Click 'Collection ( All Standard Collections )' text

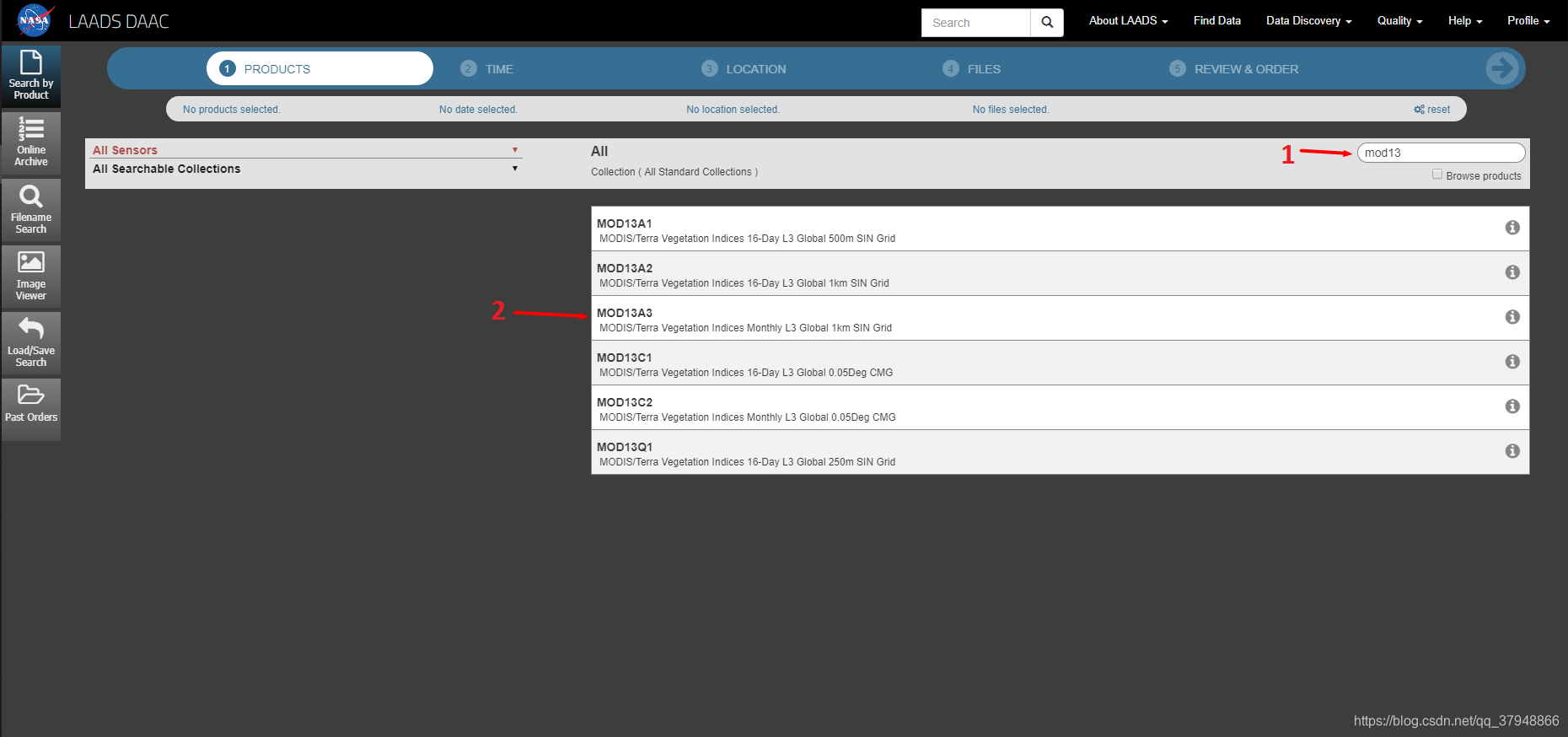coord(674,172)
